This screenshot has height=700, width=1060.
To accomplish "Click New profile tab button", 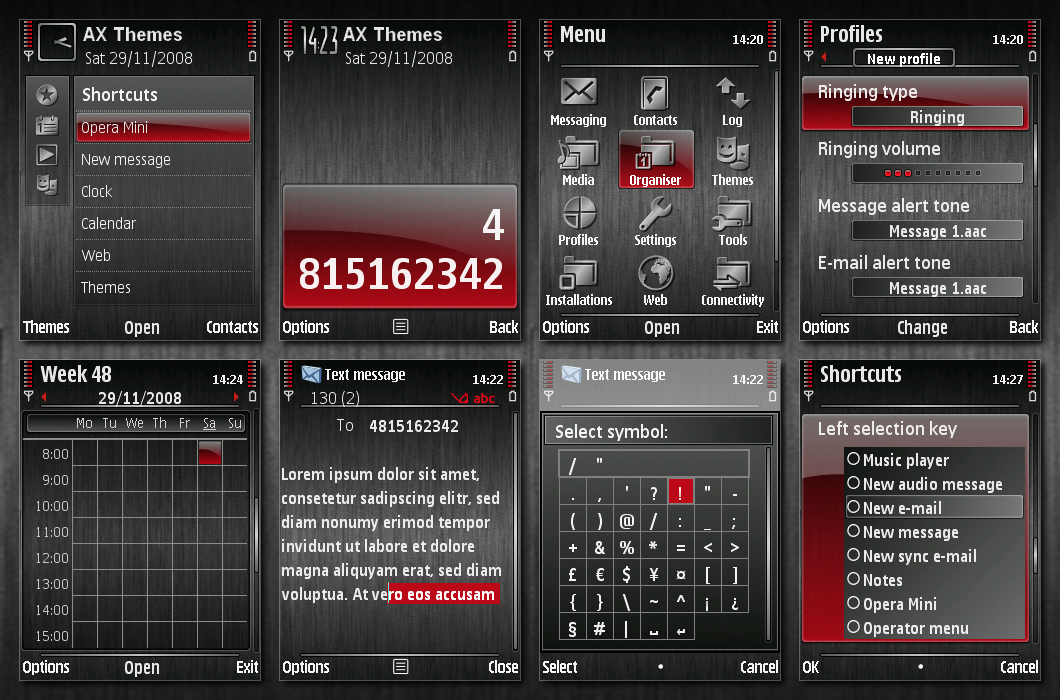I will 903,58.
